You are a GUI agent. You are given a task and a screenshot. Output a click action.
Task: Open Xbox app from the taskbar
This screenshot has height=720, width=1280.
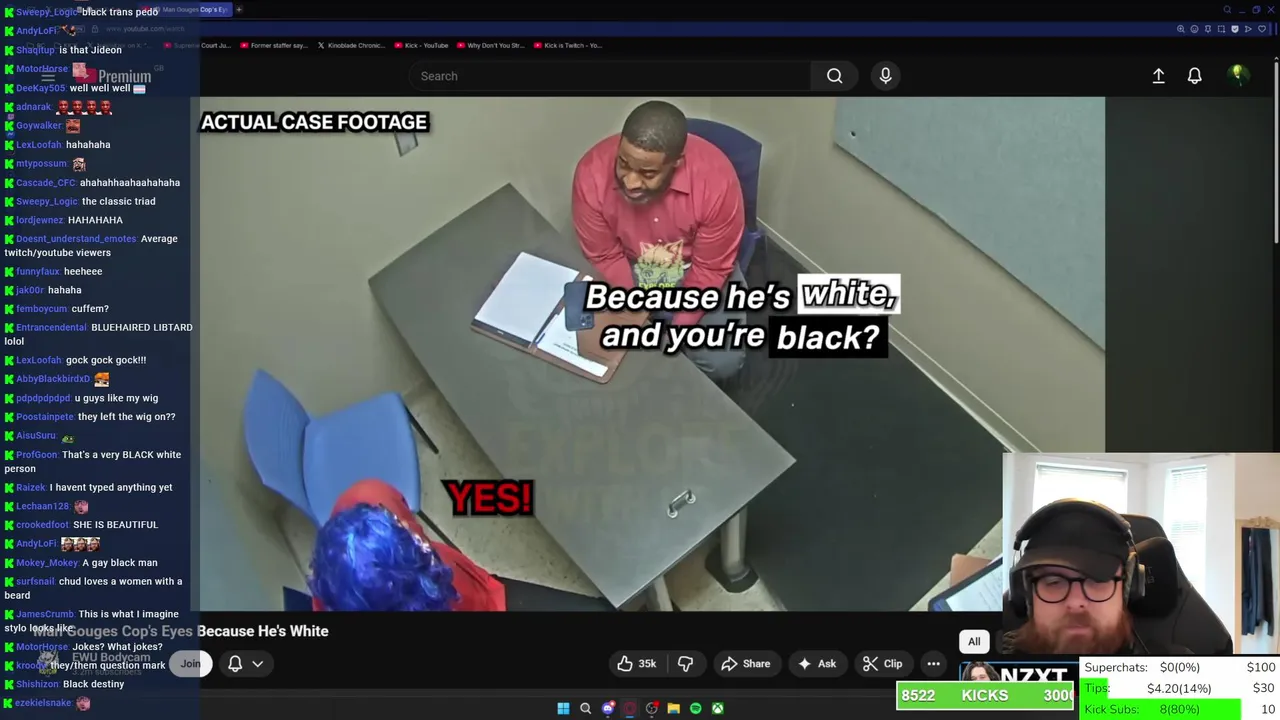click(718, 708)
